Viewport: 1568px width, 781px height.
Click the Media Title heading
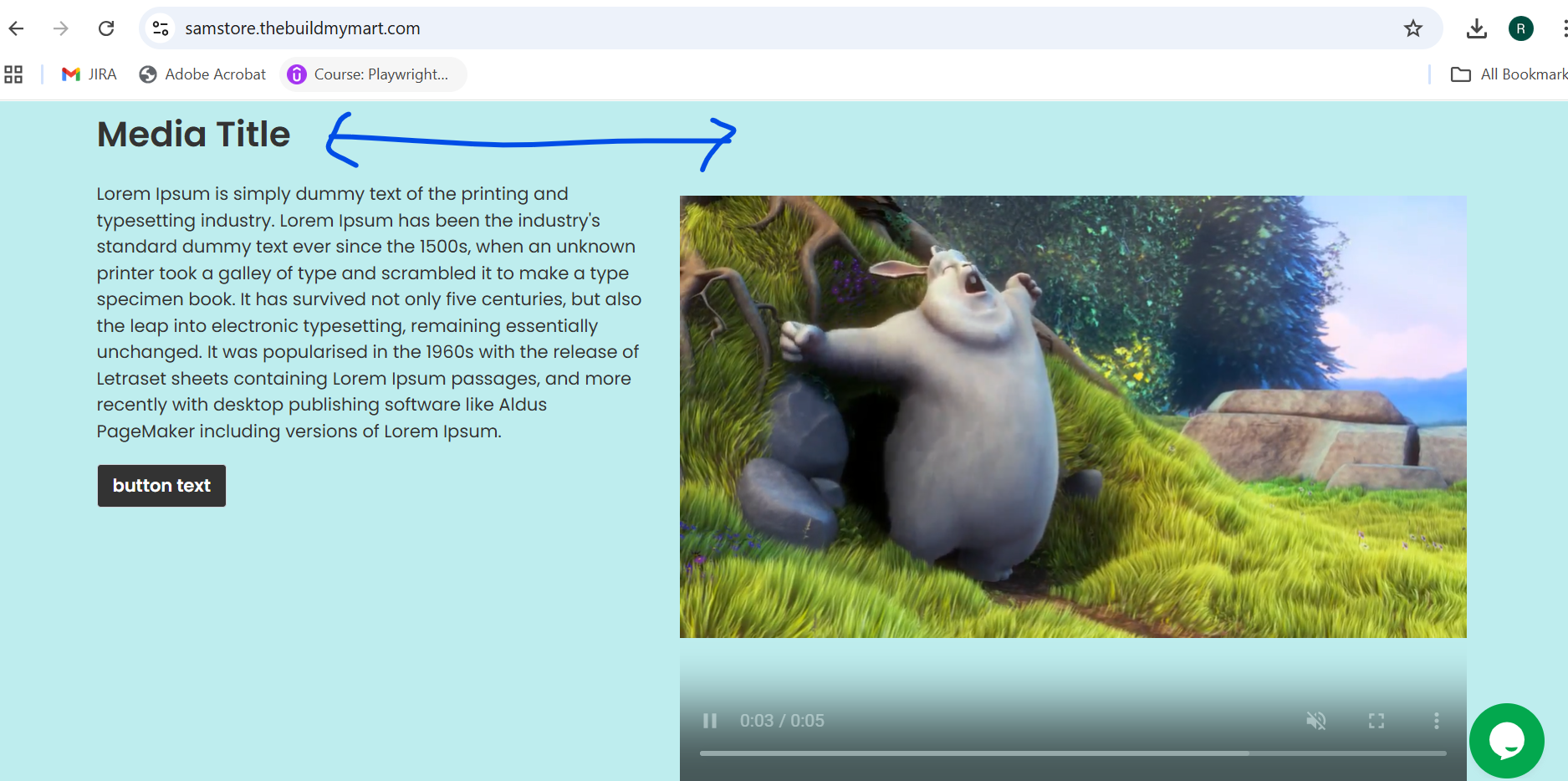coord(193,134)
